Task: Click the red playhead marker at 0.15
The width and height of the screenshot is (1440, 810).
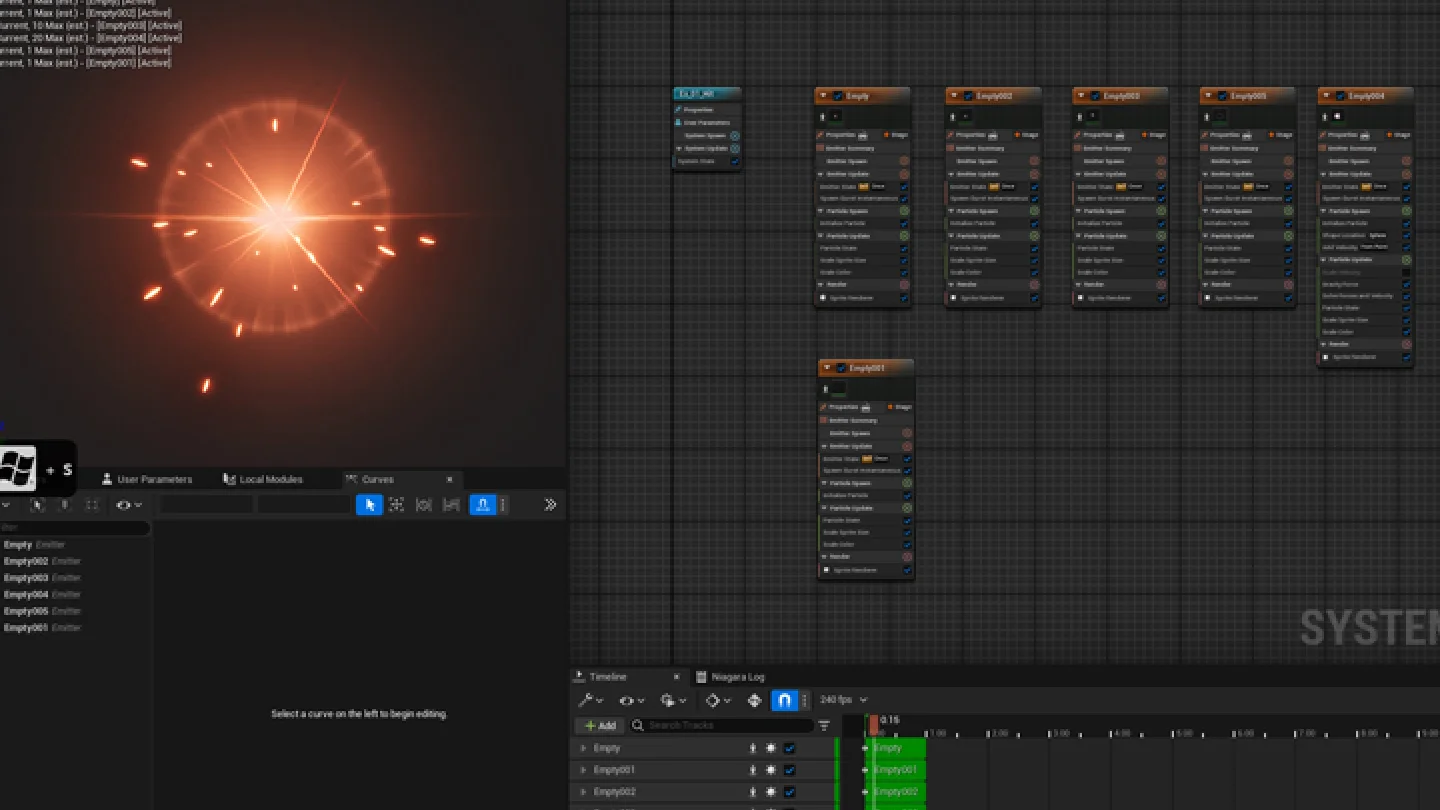Action: click(x=874, y=724)
